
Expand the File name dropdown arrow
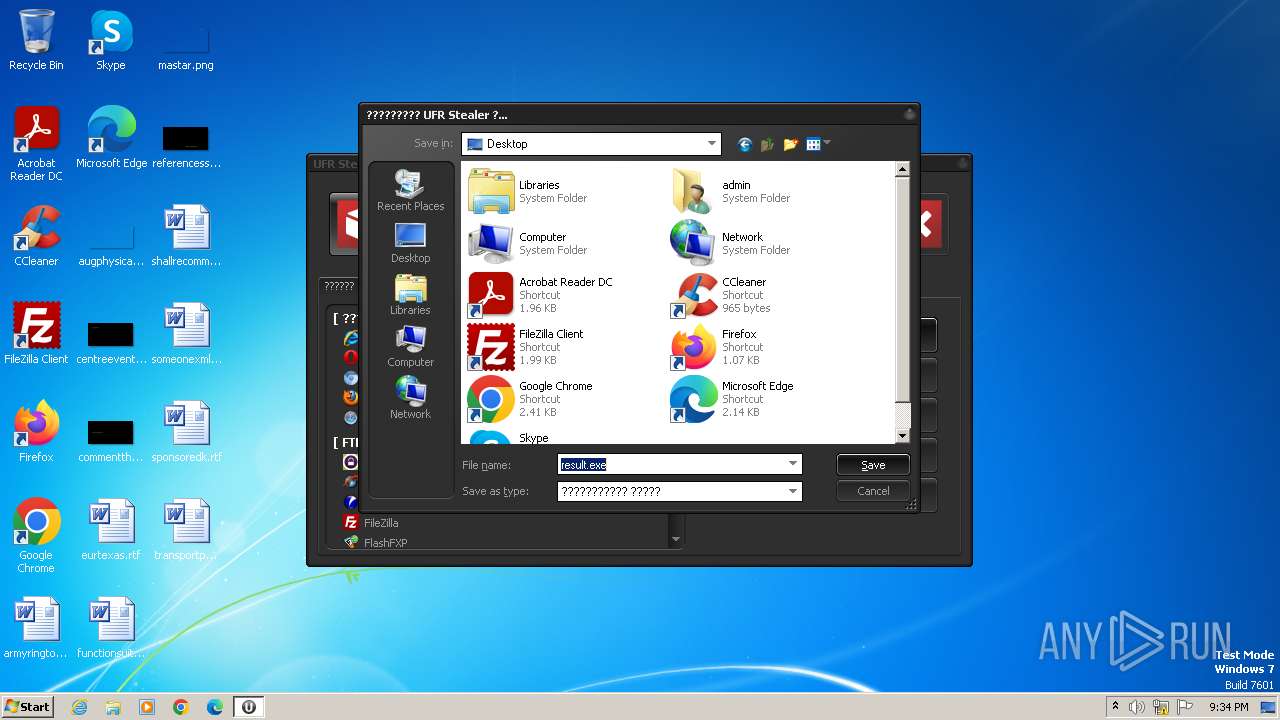point(793,465)
